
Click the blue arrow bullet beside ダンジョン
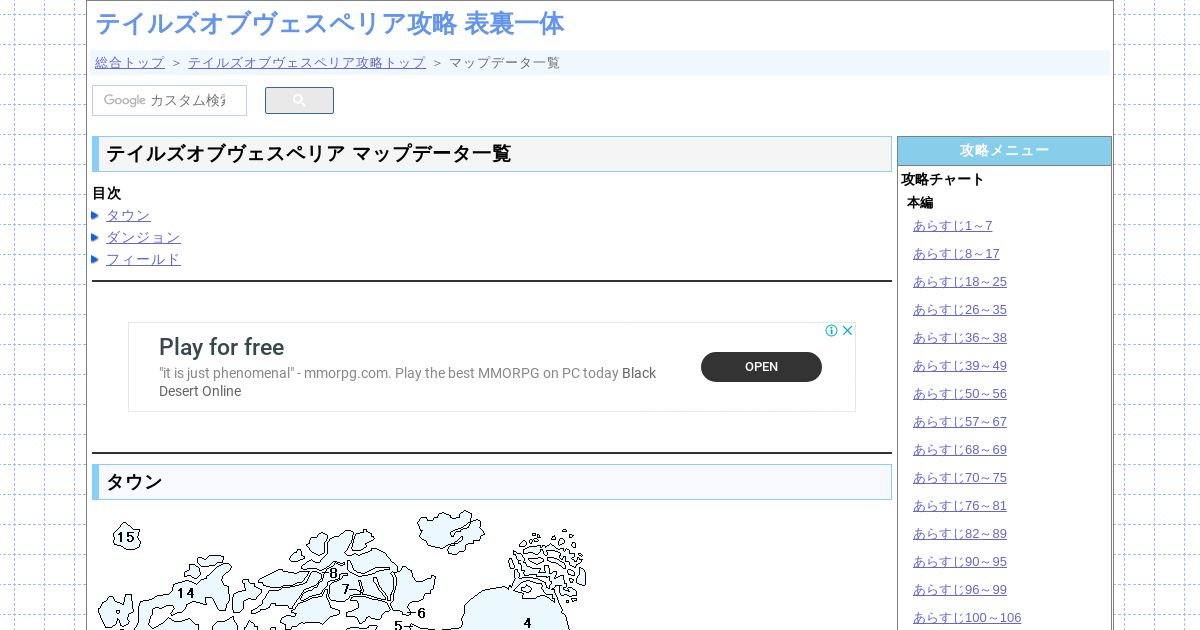95,237
